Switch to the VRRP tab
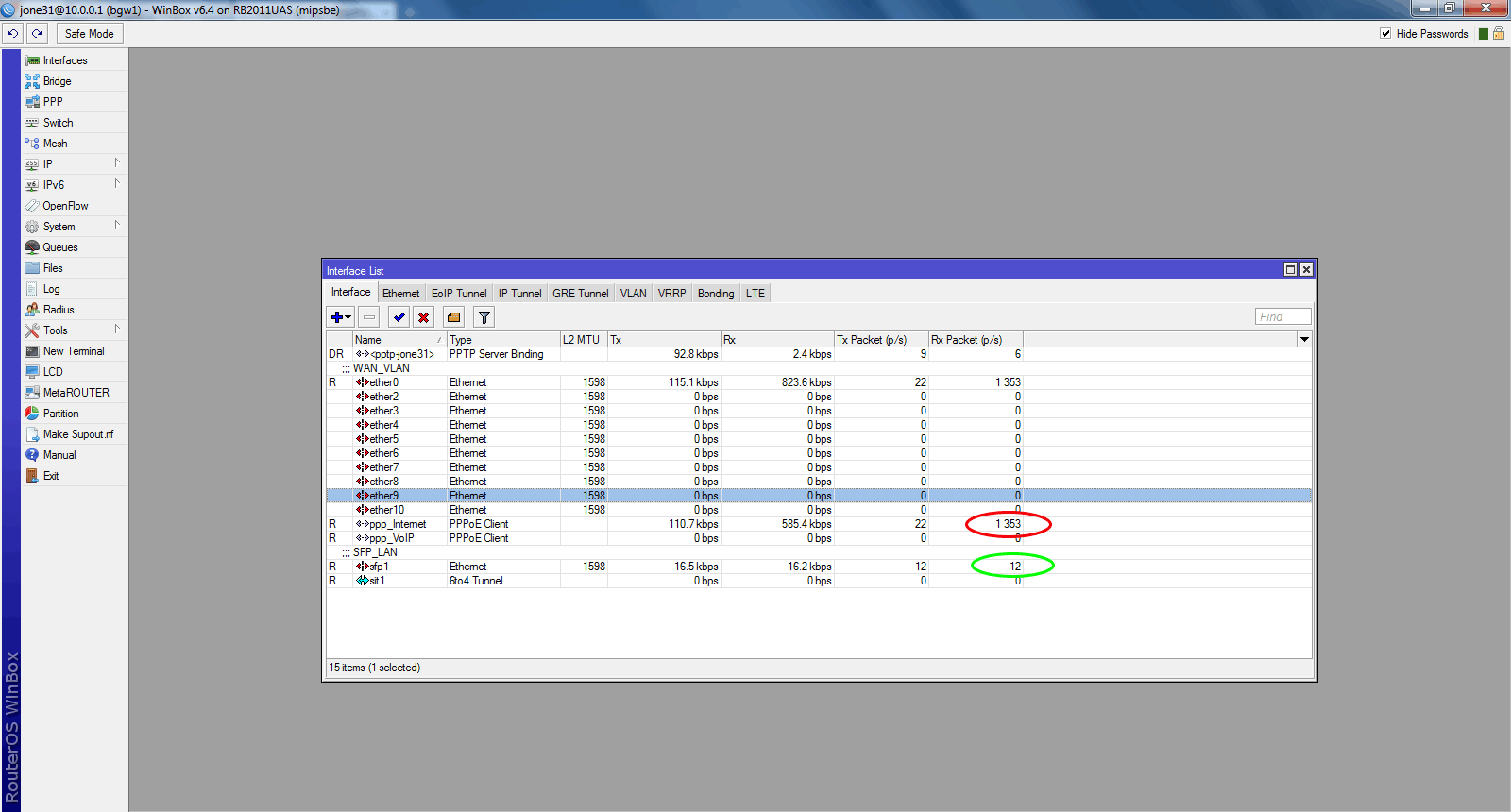Viewport: 1511px width, 812px height. coord(672,294)
